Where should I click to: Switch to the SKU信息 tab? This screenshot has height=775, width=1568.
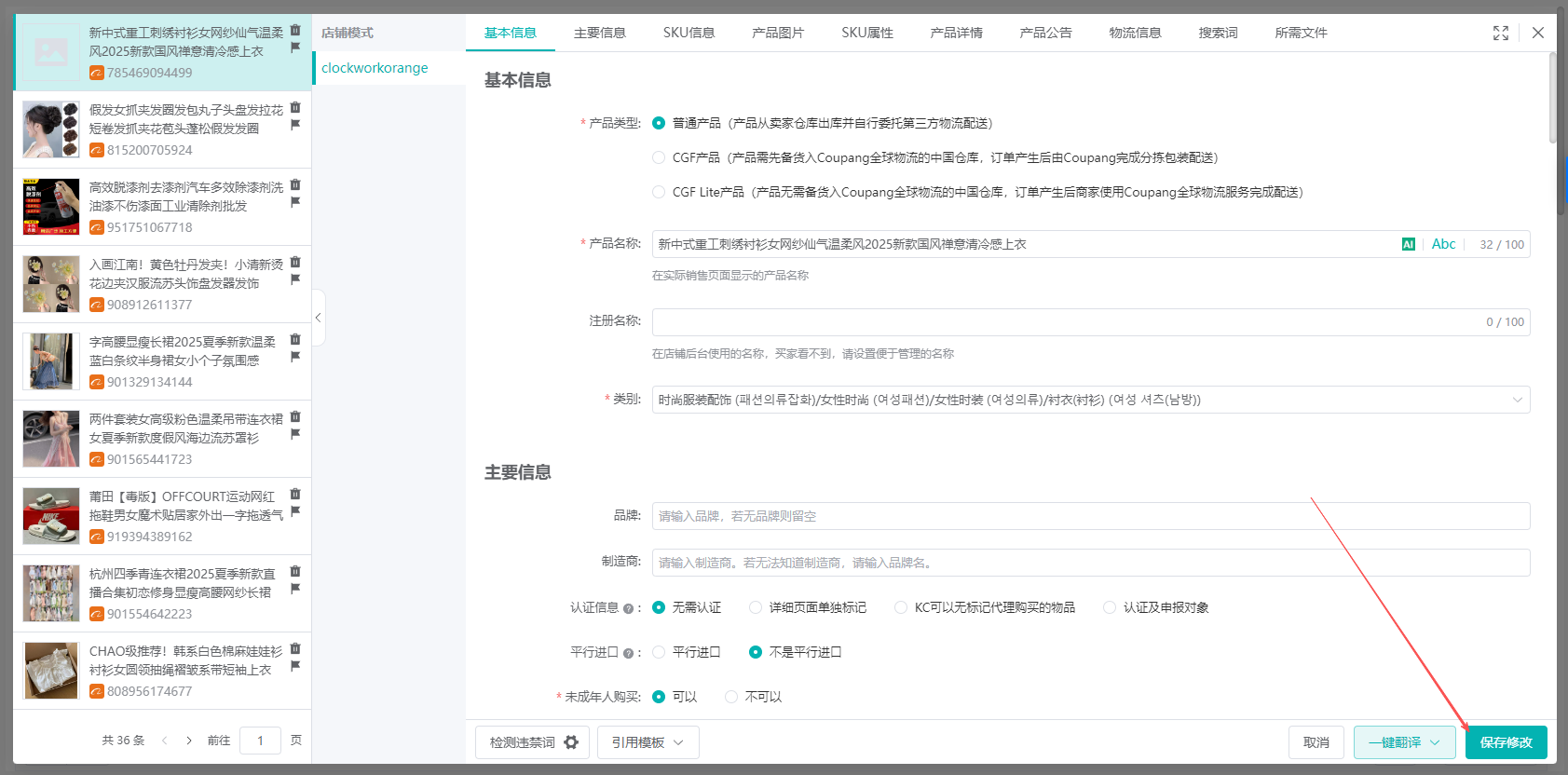pos(689,33)
